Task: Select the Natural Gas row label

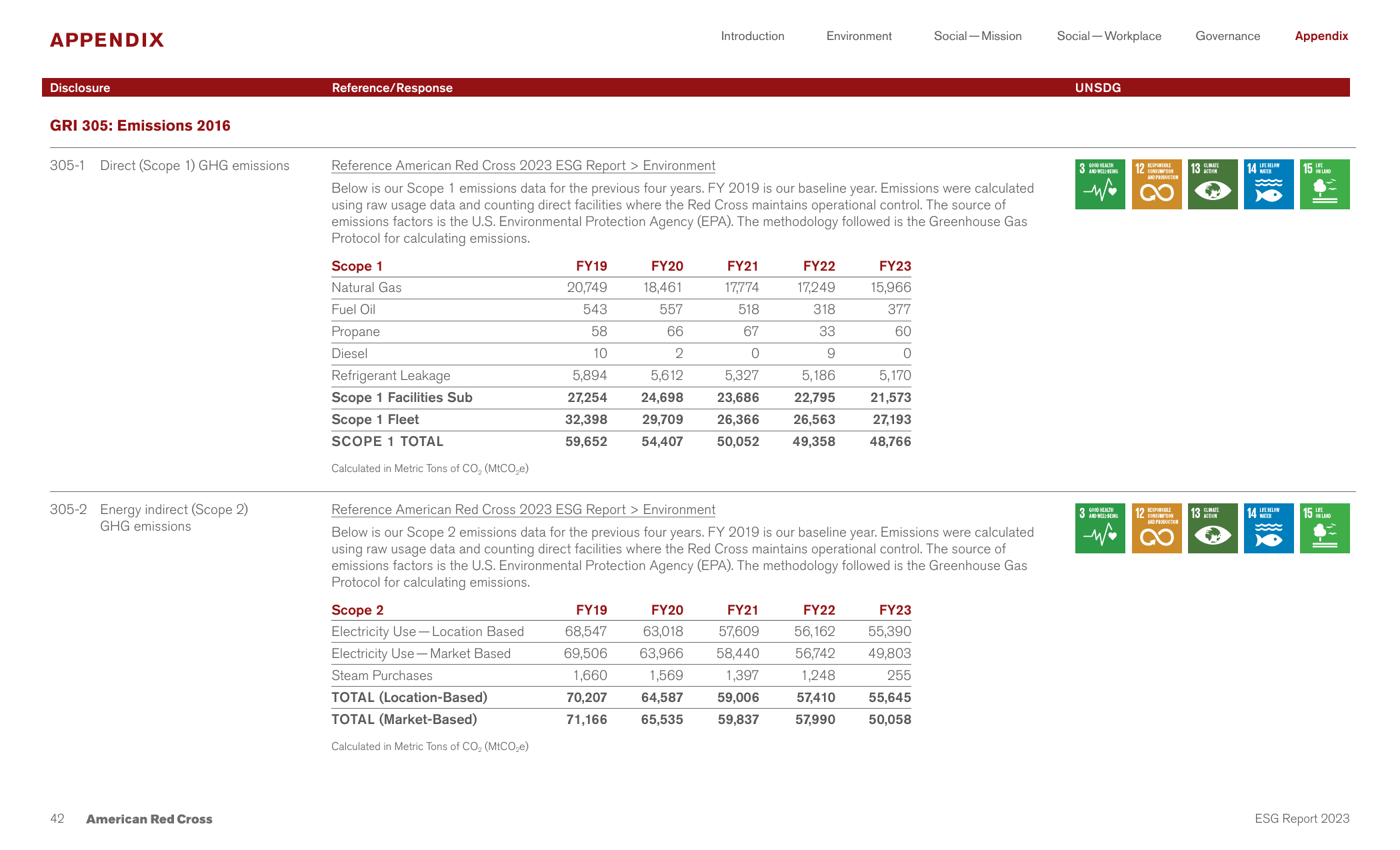Action: tap(367, 287)
